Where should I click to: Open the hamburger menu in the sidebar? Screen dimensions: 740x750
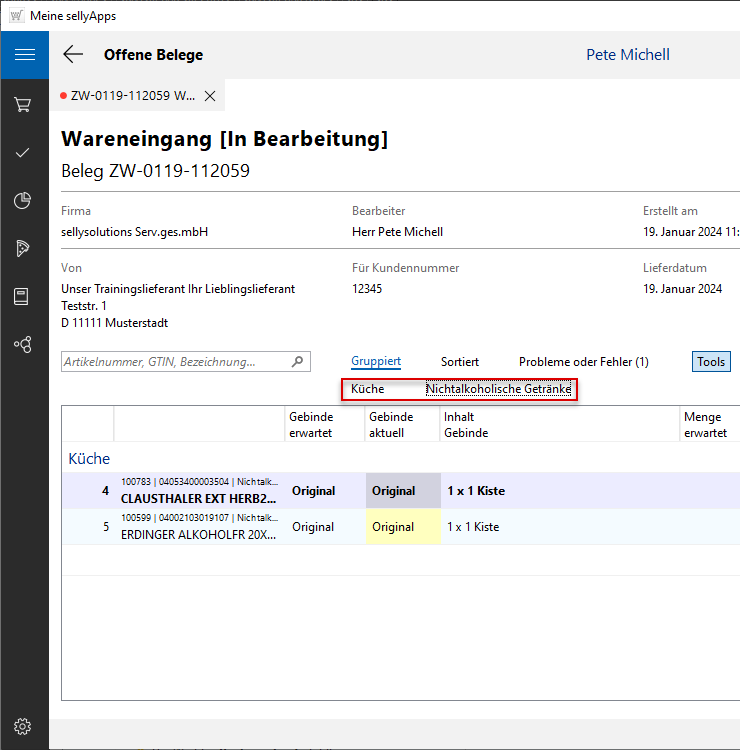click(24, 55)
